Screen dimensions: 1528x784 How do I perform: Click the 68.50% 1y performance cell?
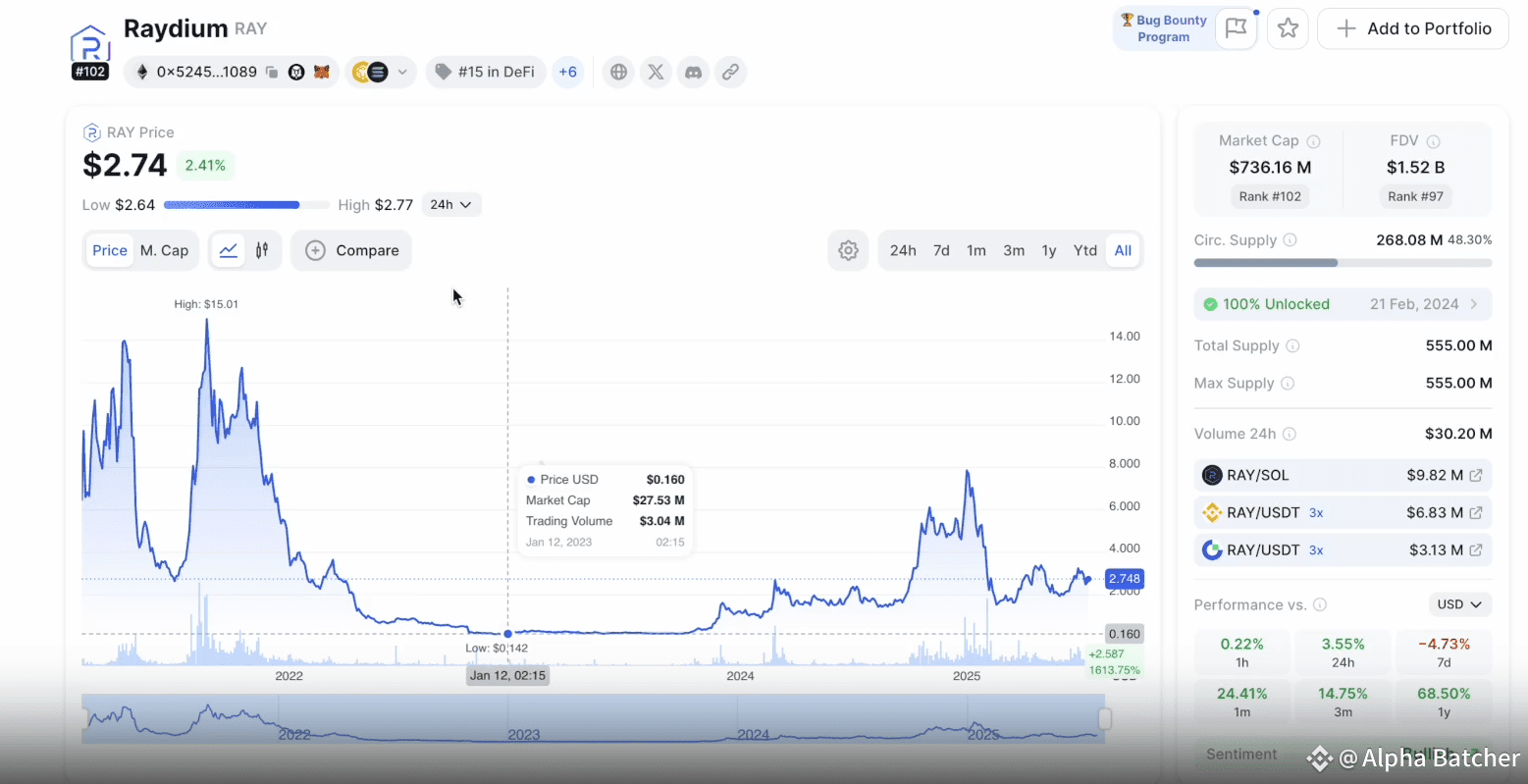[x=1444, y=702]
